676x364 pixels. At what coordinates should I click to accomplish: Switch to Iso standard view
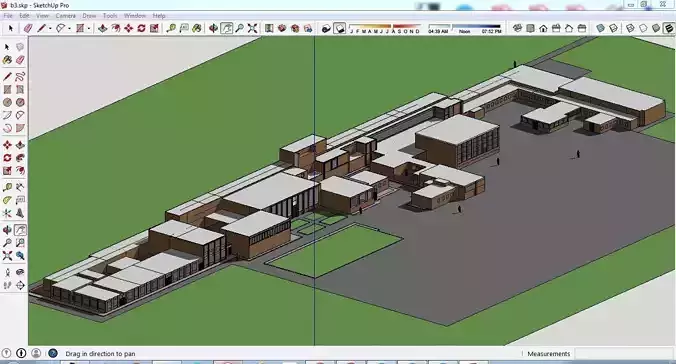(517, 28)
